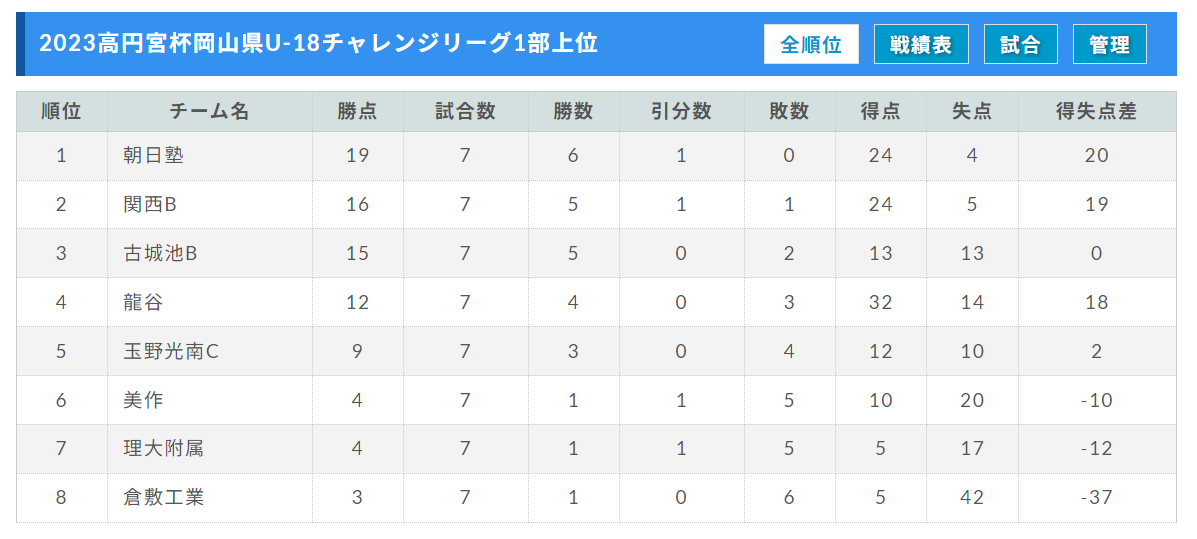Screen dimensions: 1197x539
Task: Click the チーム名 column header
Action: (210, 111)
